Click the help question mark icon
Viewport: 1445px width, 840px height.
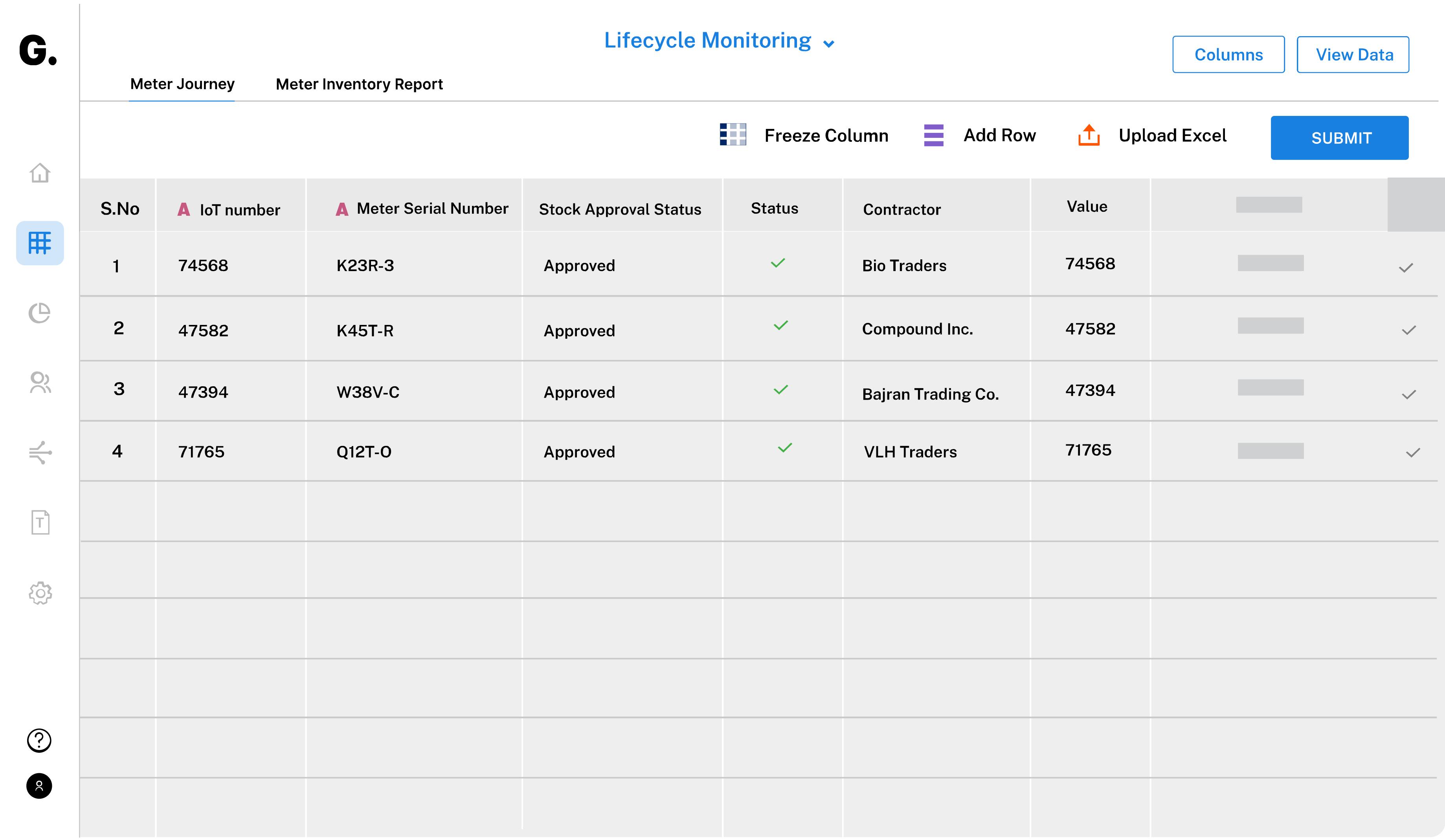click(39, 740)
